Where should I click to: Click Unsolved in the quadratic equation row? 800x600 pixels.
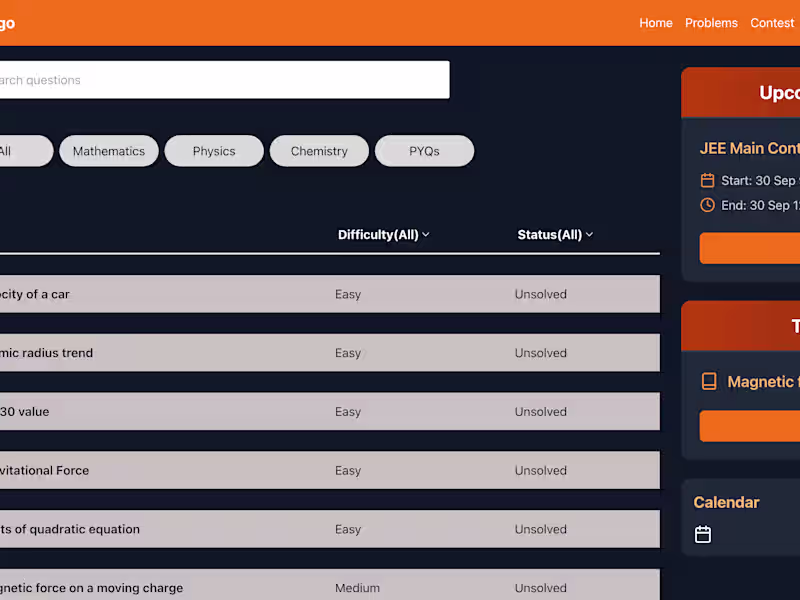point(540,530)
